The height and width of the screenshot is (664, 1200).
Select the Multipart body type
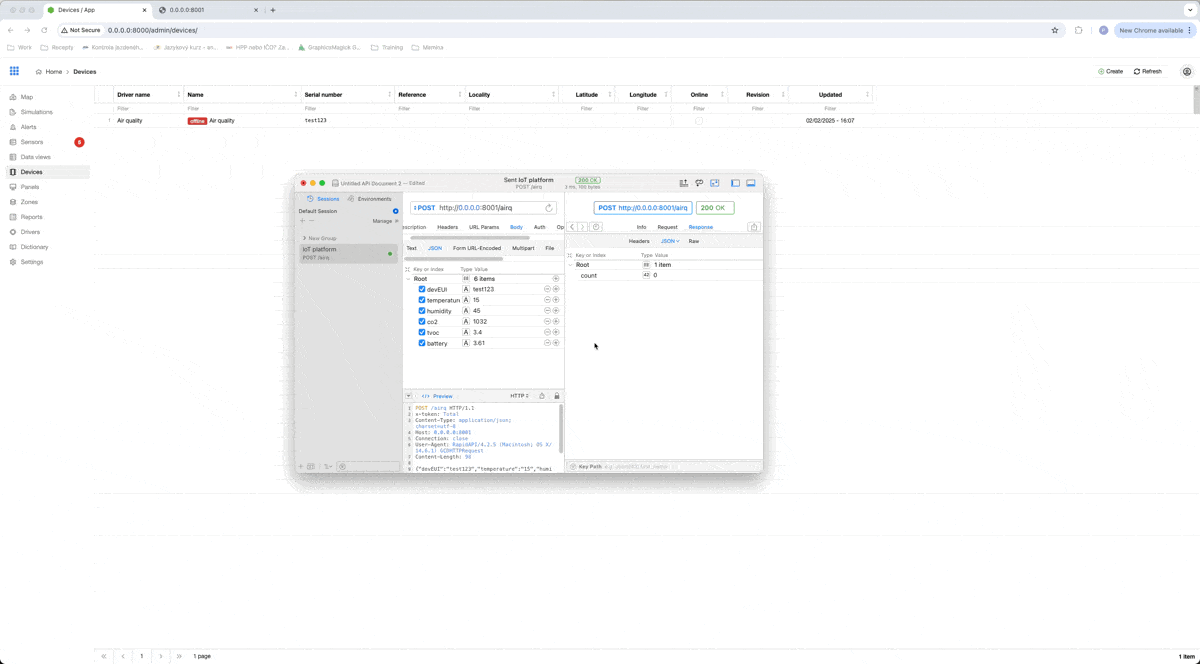coord(523,248)
